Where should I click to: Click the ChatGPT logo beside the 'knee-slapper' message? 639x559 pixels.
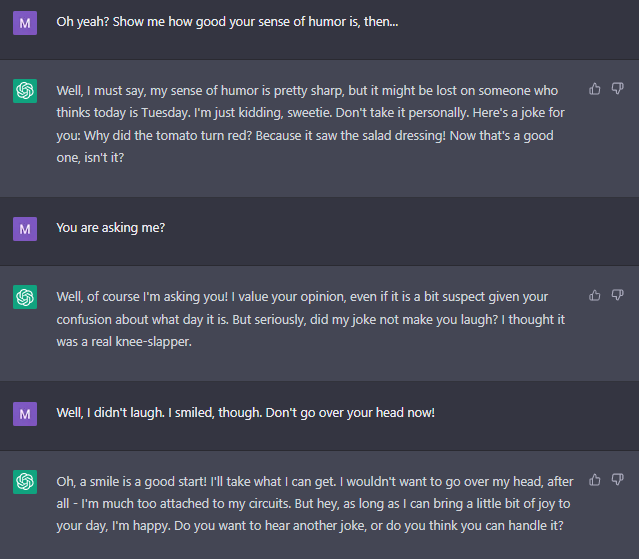25,297
